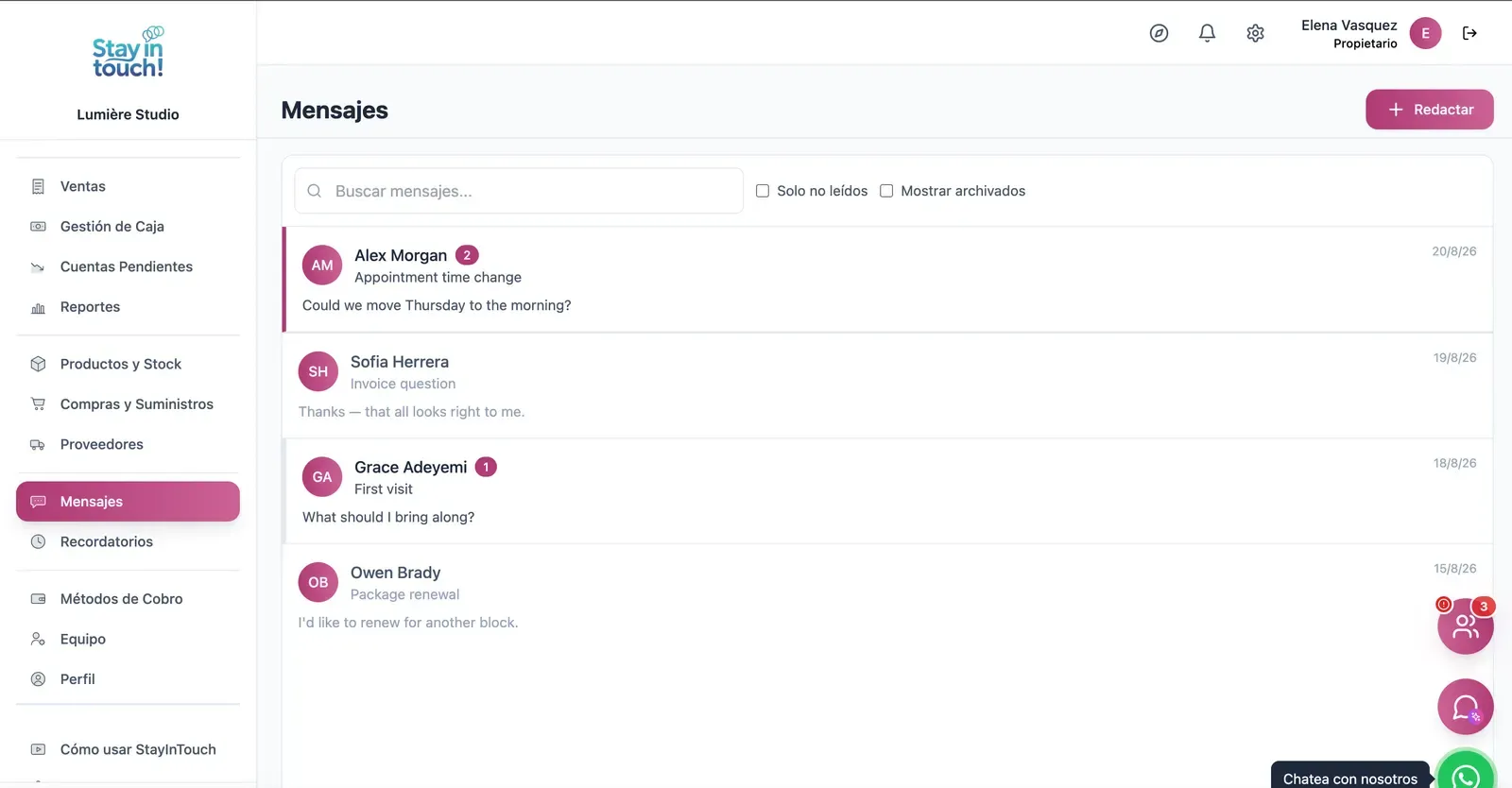This screenshot has height=788, width=1512.
Task: Open Métodos de Cobro
Action: click(x=128, y=599)
